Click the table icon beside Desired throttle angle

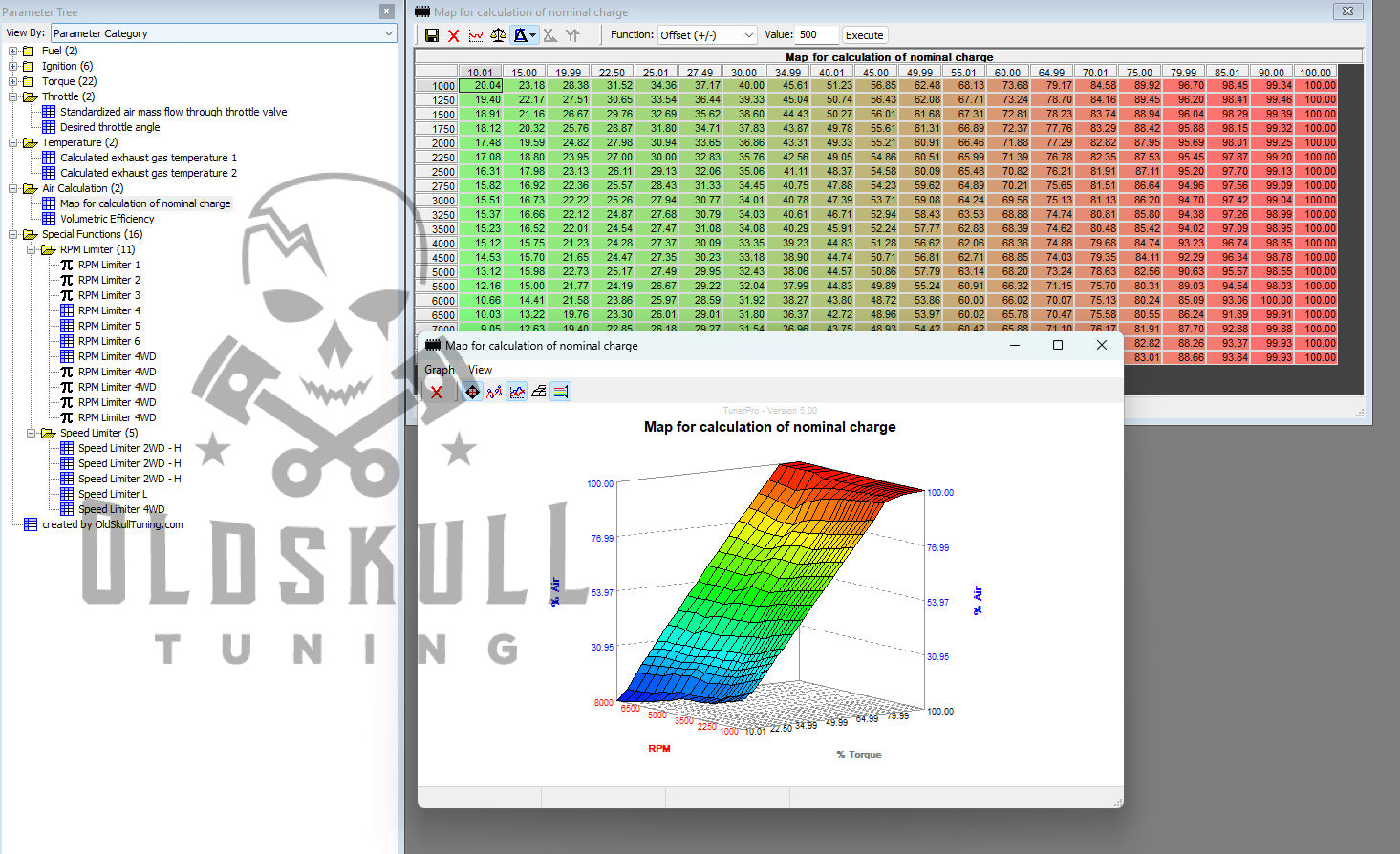(x=49, y=127)
